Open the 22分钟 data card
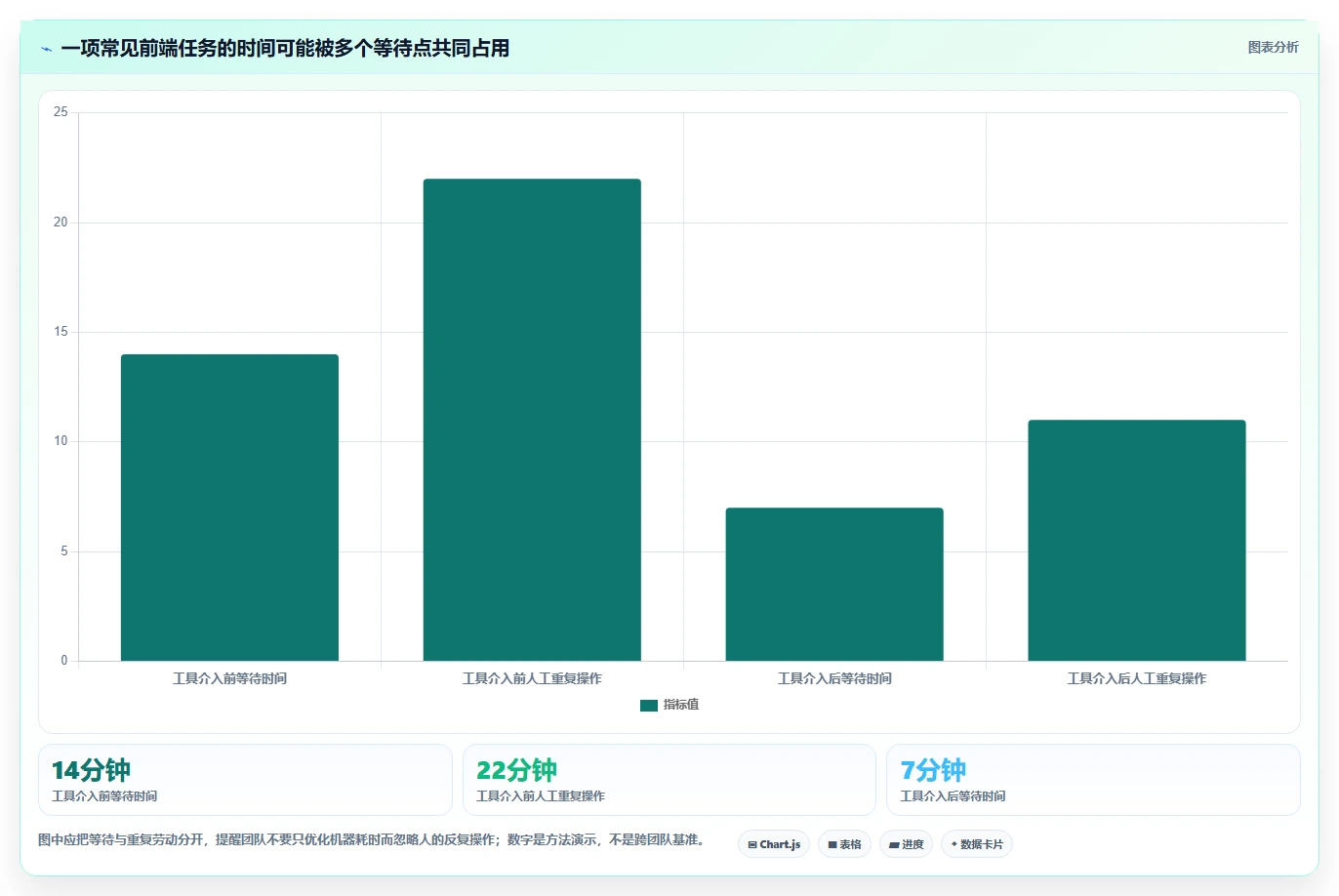This screenshot has height=896, width=1339. click(669, 780)
